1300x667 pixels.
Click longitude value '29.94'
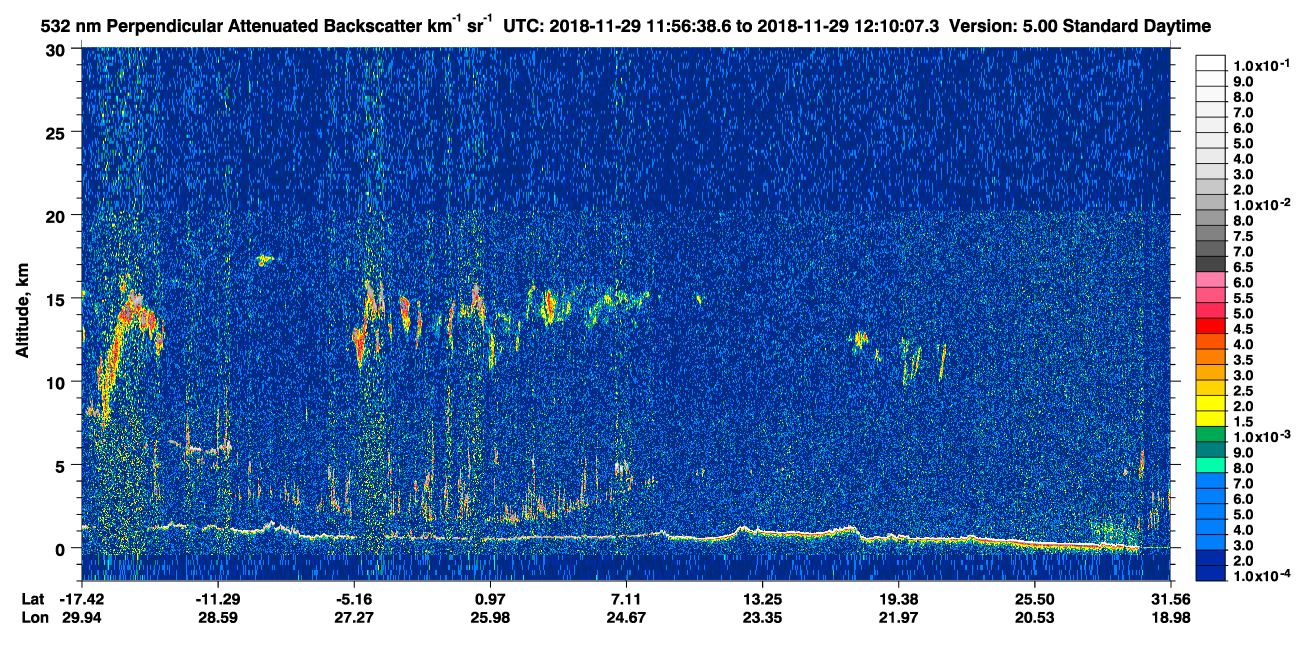(x=83, y=617)
